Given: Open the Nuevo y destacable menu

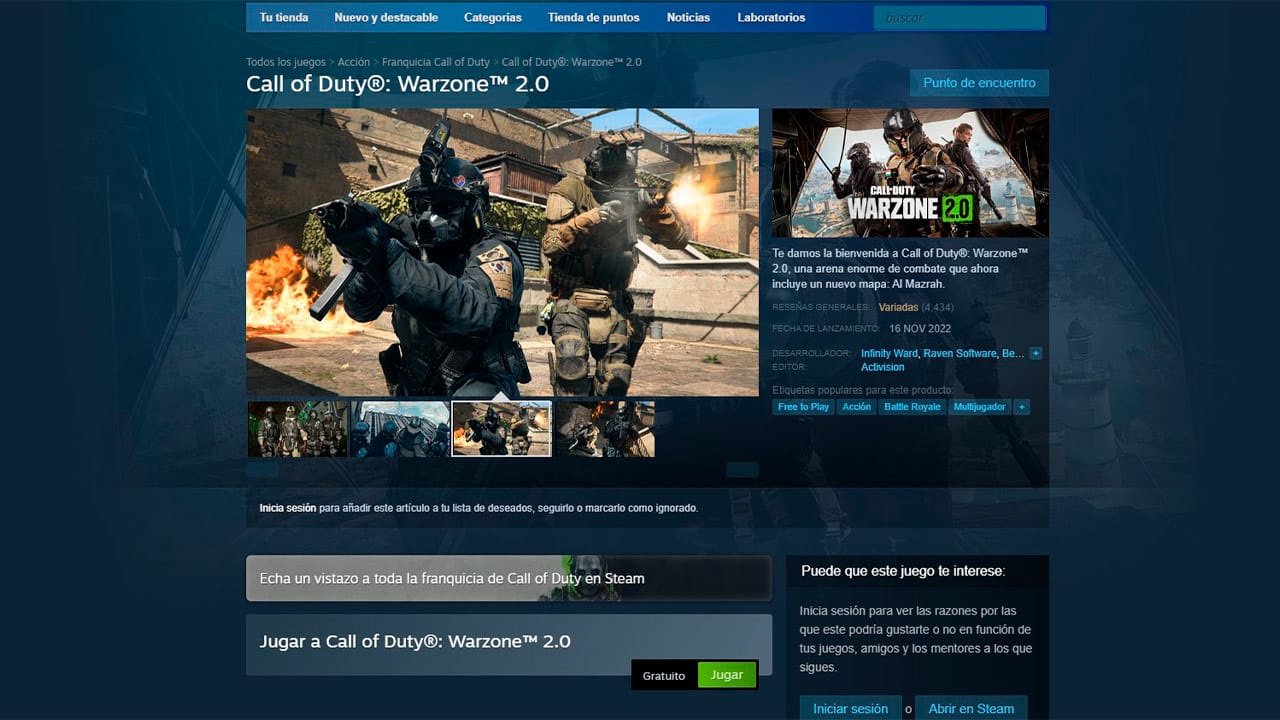Looking at the screenshot, I should click(386, 17).
